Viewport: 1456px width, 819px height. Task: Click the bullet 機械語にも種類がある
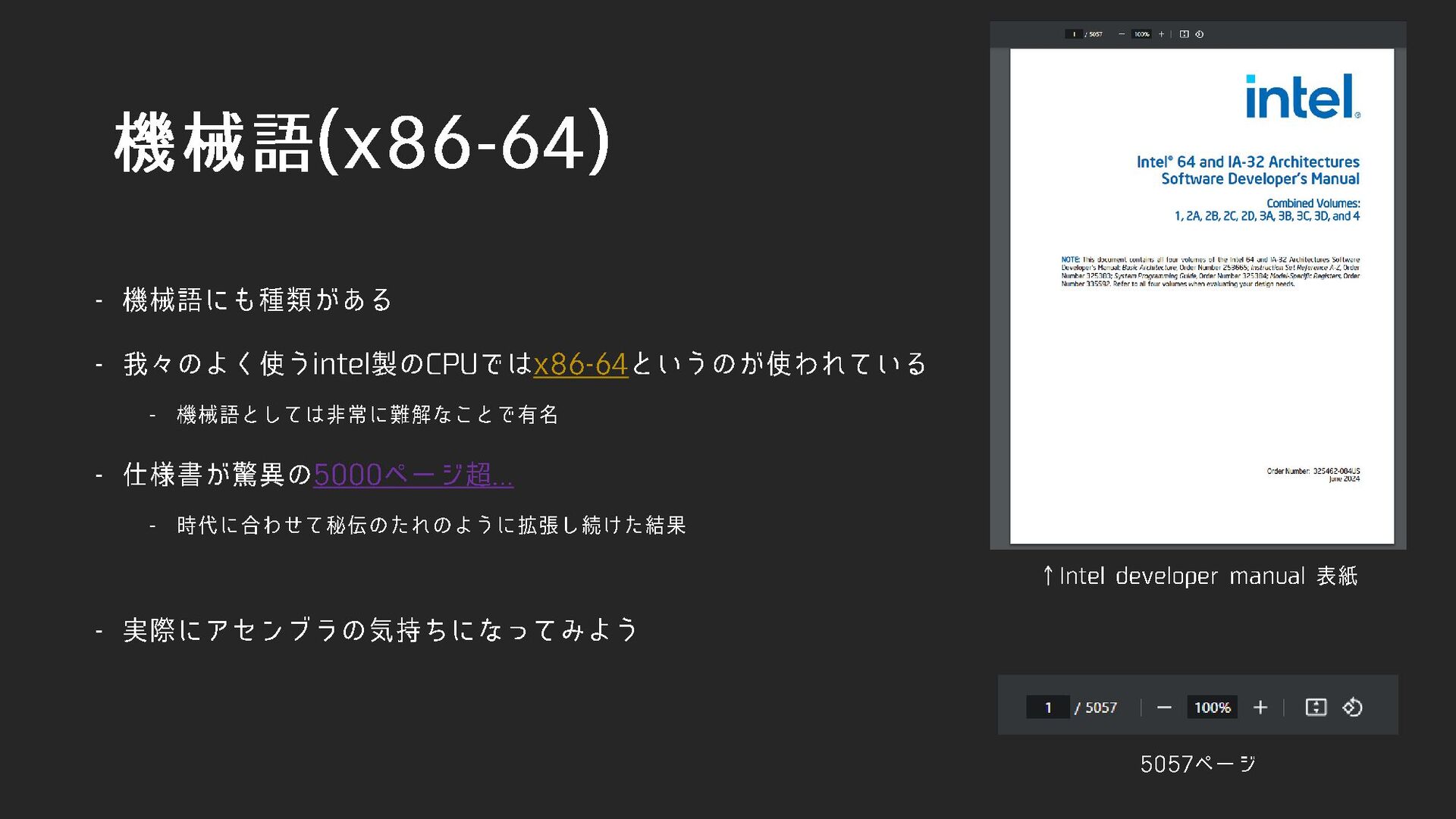coord(258,300)
